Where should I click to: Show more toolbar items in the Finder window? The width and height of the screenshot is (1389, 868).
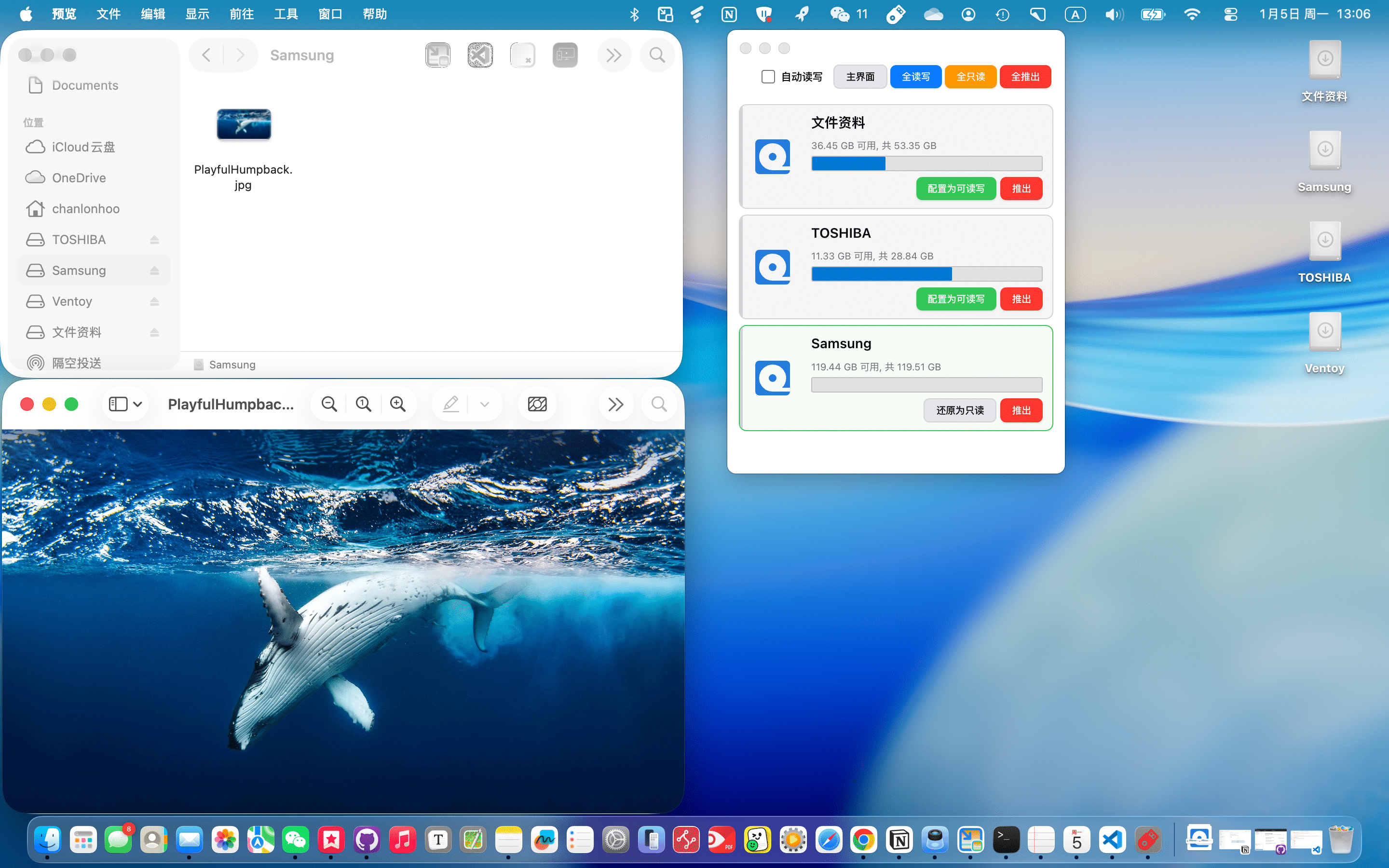(x=613, y=55)
